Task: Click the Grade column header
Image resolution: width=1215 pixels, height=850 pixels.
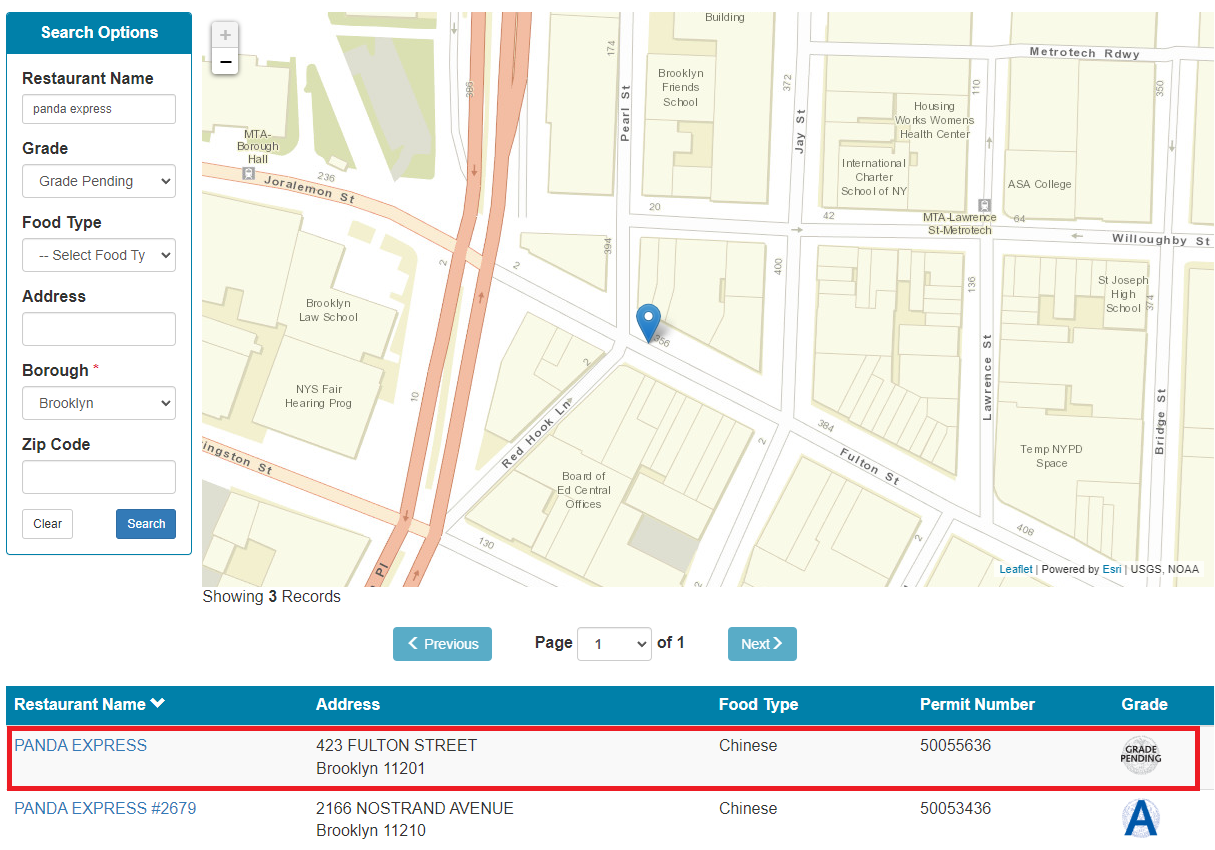Action: (1144, 704)
